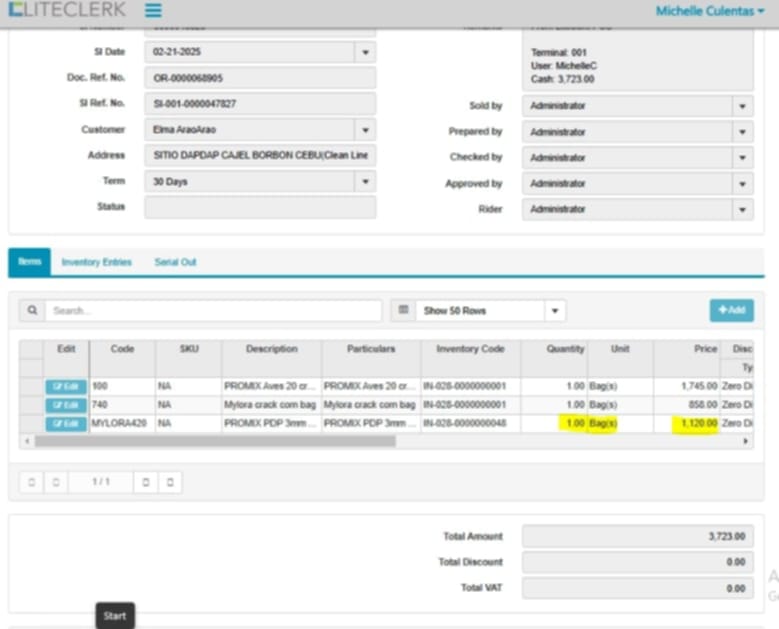Click the items search input field
Screen dimensions: 779x629
pyautogui.click(x=213, y=311)
